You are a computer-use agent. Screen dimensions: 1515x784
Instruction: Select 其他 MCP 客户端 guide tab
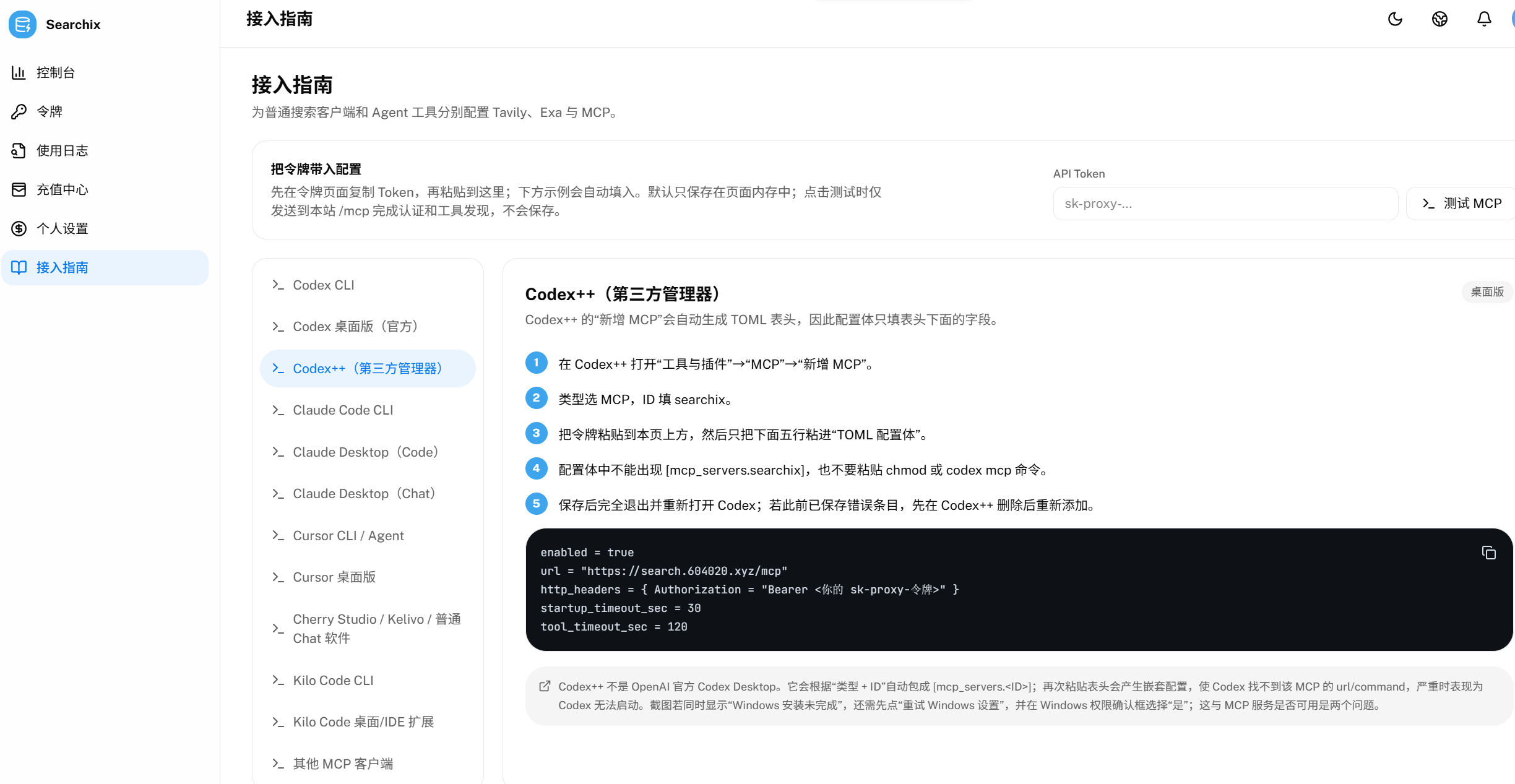tap(368, 764)
